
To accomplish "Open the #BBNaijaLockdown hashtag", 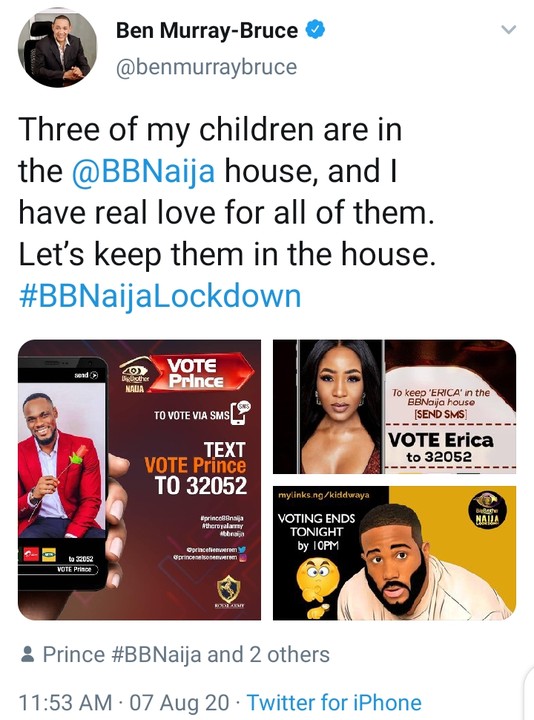I will (x=160, y=296).
